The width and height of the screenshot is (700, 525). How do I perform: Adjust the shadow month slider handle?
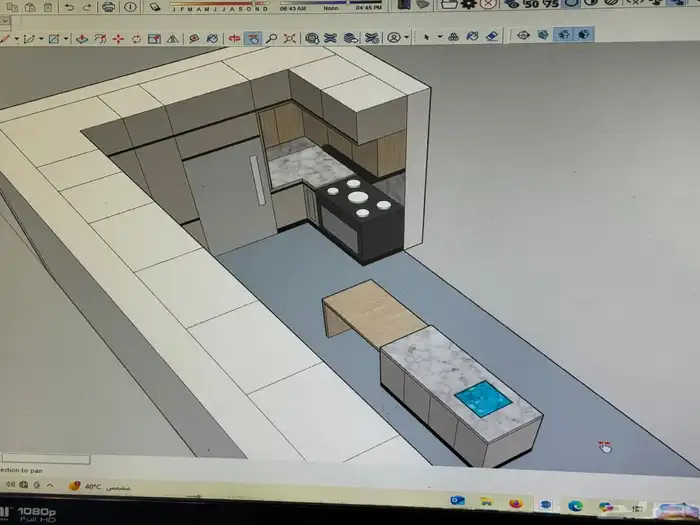(254, 4)
